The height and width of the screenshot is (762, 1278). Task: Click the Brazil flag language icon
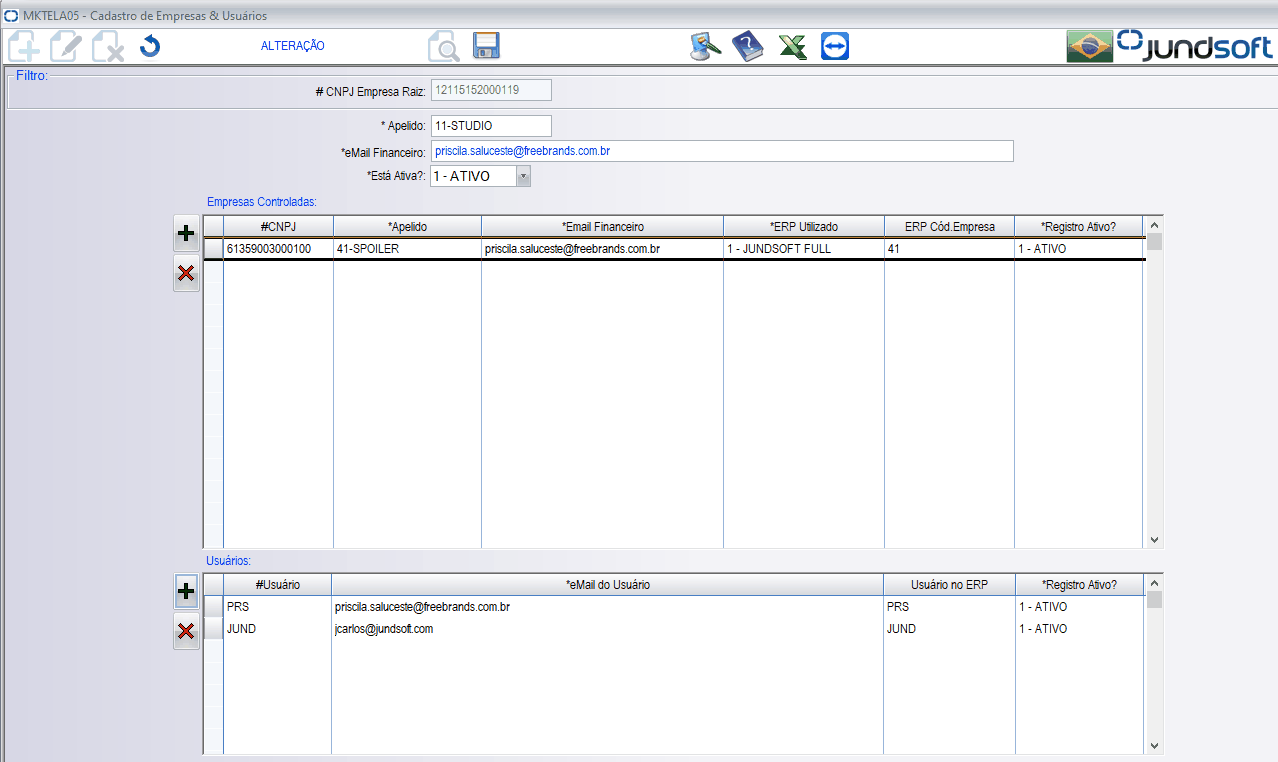coord(1089,46)
